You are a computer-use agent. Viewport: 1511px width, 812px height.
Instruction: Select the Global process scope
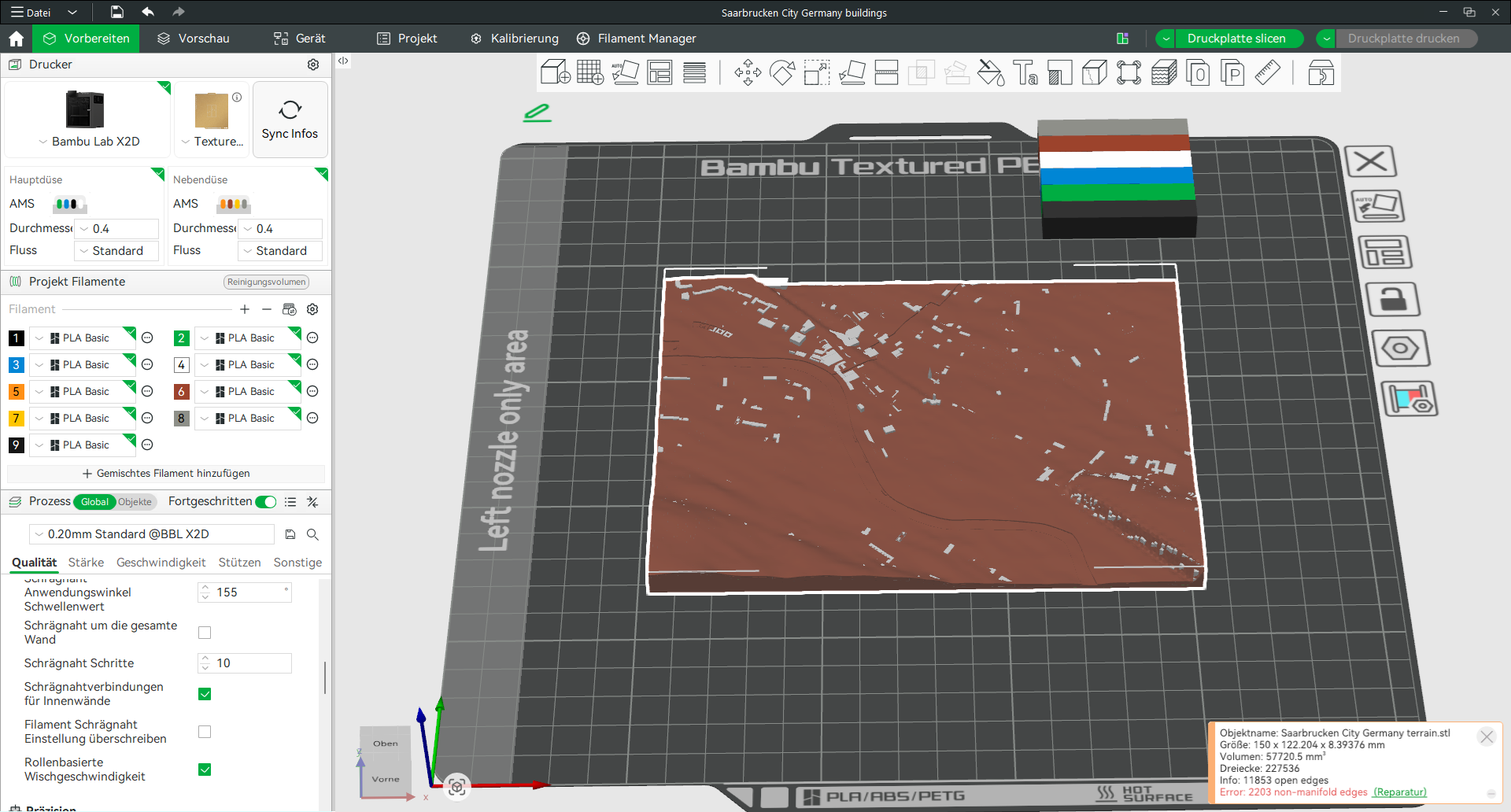click(94, 502)
